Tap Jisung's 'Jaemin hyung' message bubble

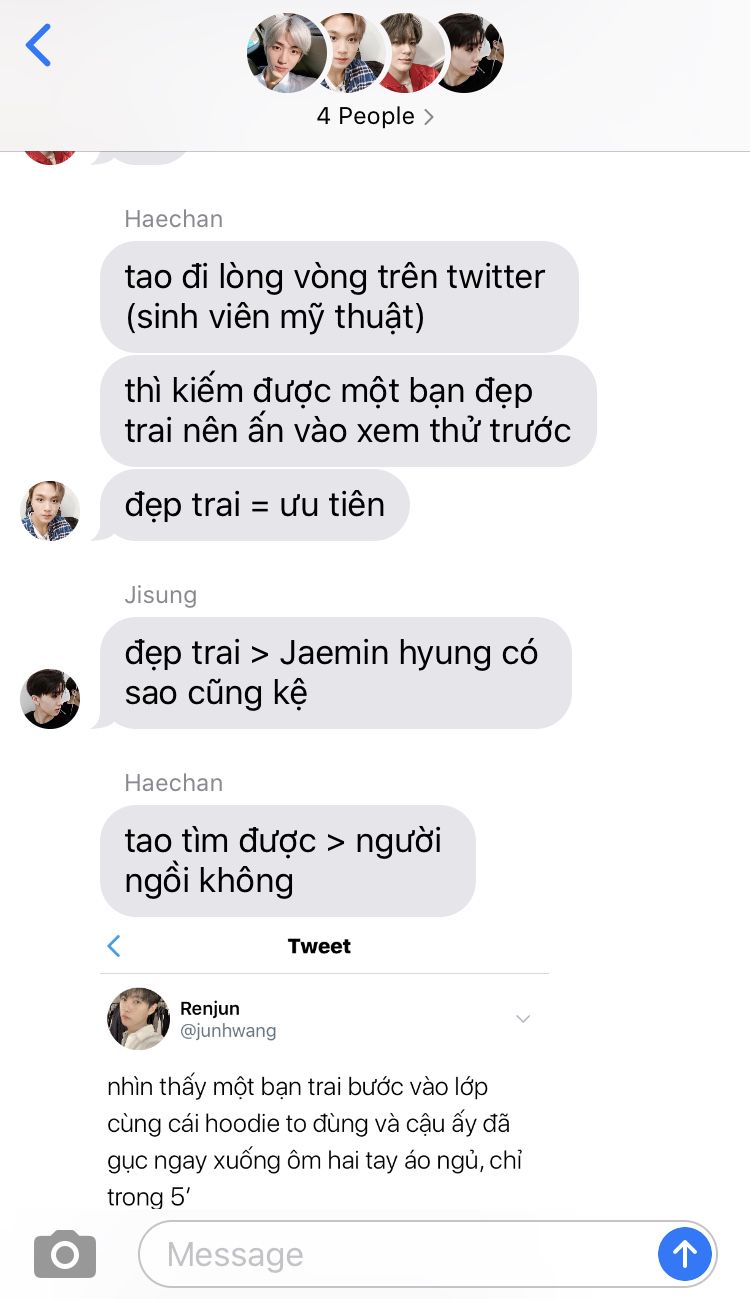(336, 673)
